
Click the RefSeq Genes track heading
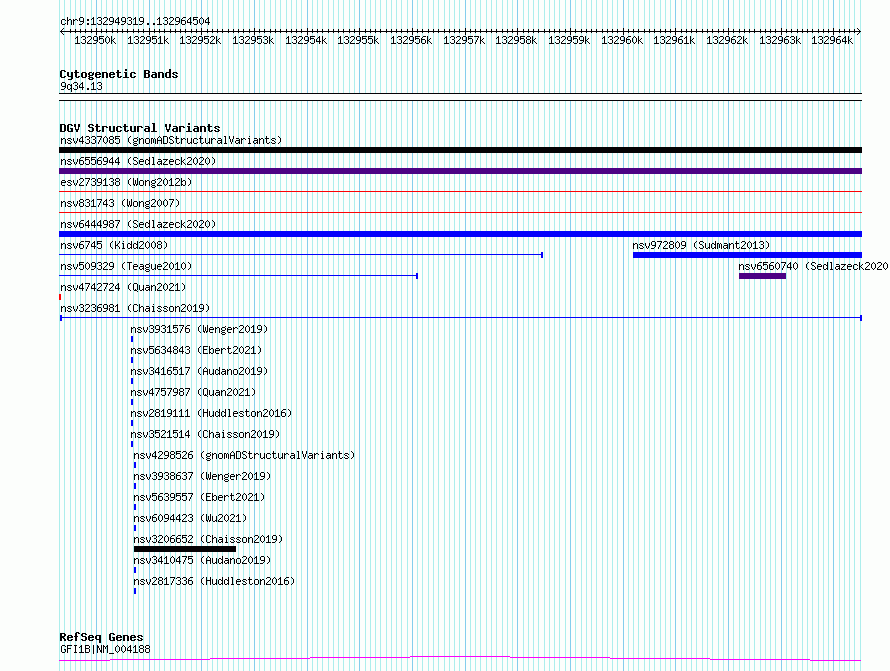(x=101, y=638)
